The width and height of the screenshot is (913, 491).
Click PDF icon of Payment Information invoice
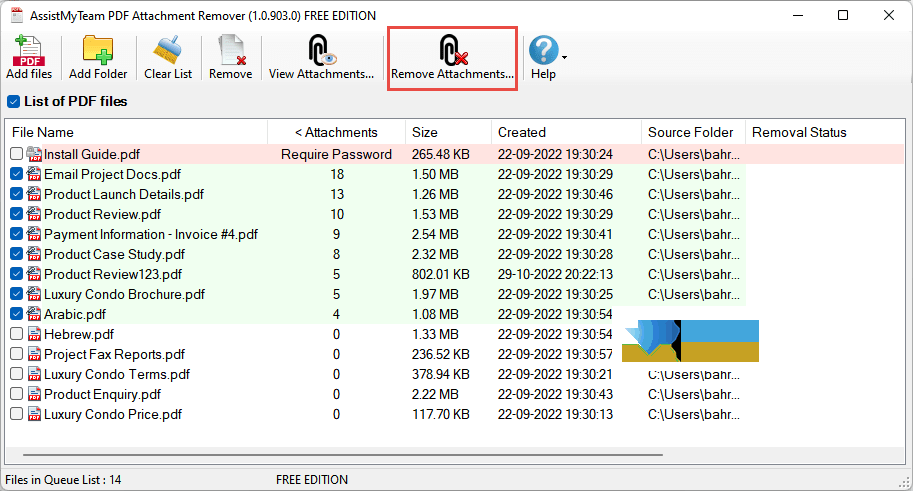click(x=34, y=234)
